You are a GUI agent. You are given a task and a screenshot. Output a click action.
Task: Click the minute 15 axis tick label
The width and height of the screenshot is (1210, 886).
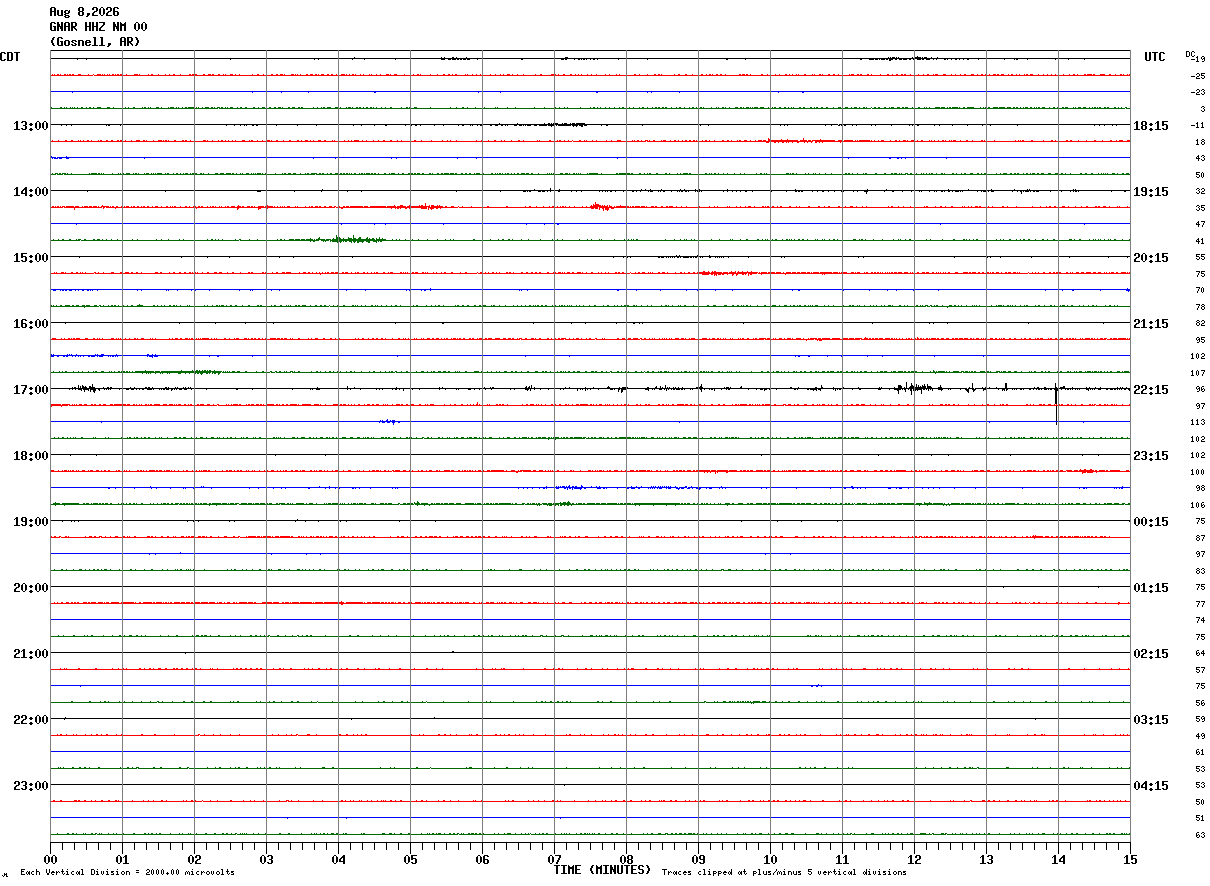pos(1130,859)
